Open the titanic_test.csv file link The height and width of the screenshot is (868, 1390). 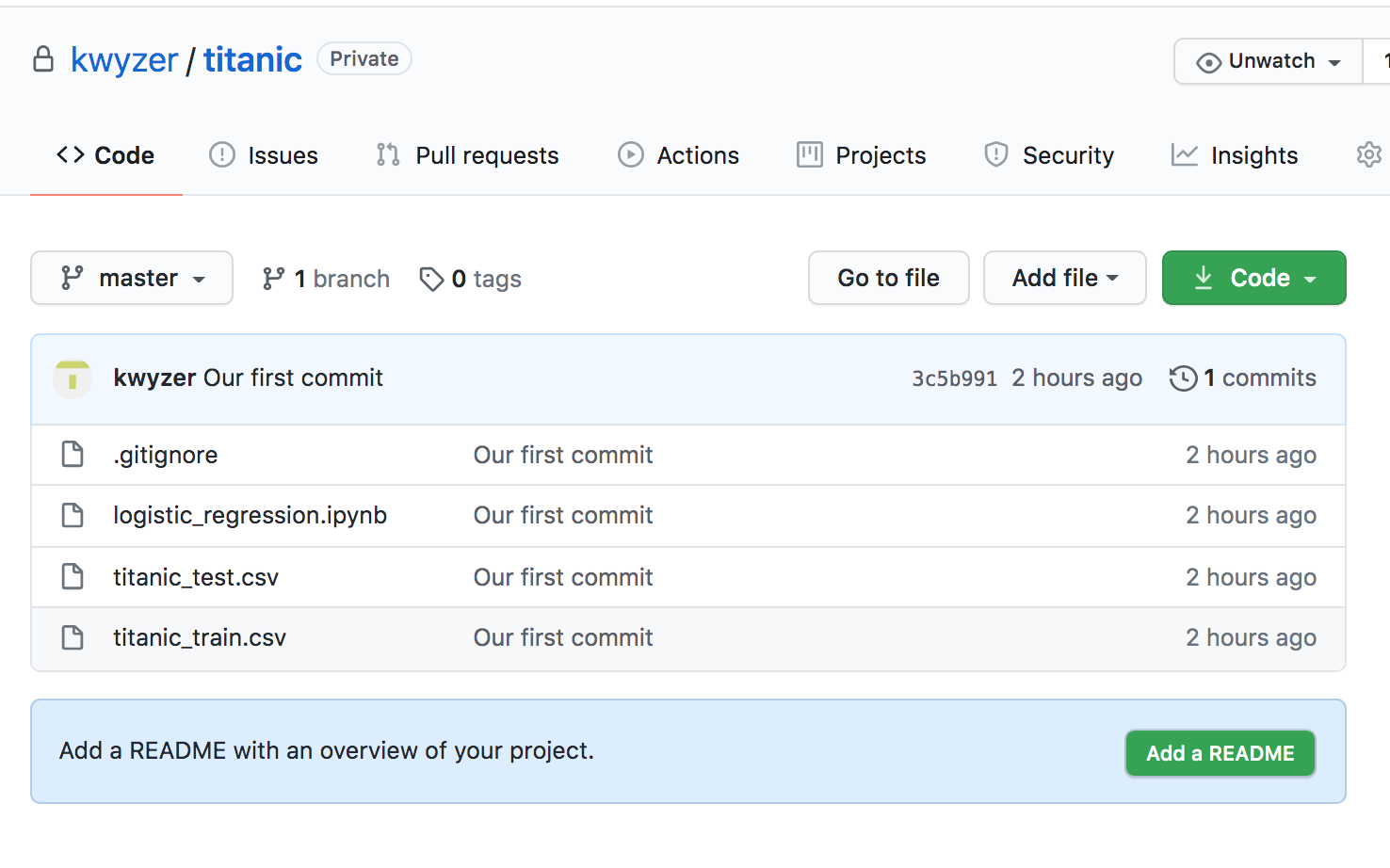pyautogui.click(x=196, y=577)
